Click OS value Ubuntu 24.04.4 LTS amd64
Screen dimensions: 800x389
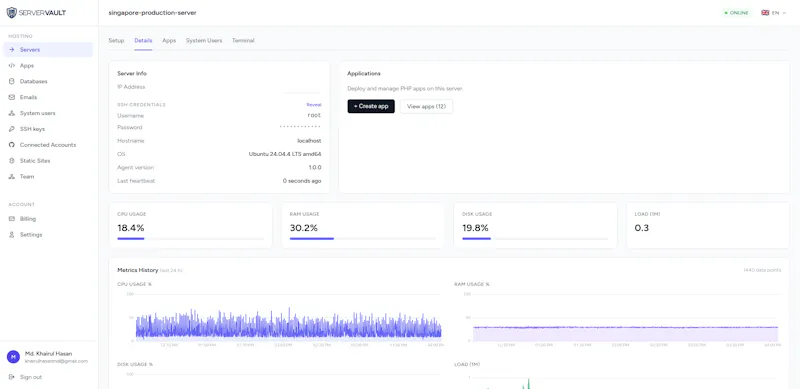285,154
